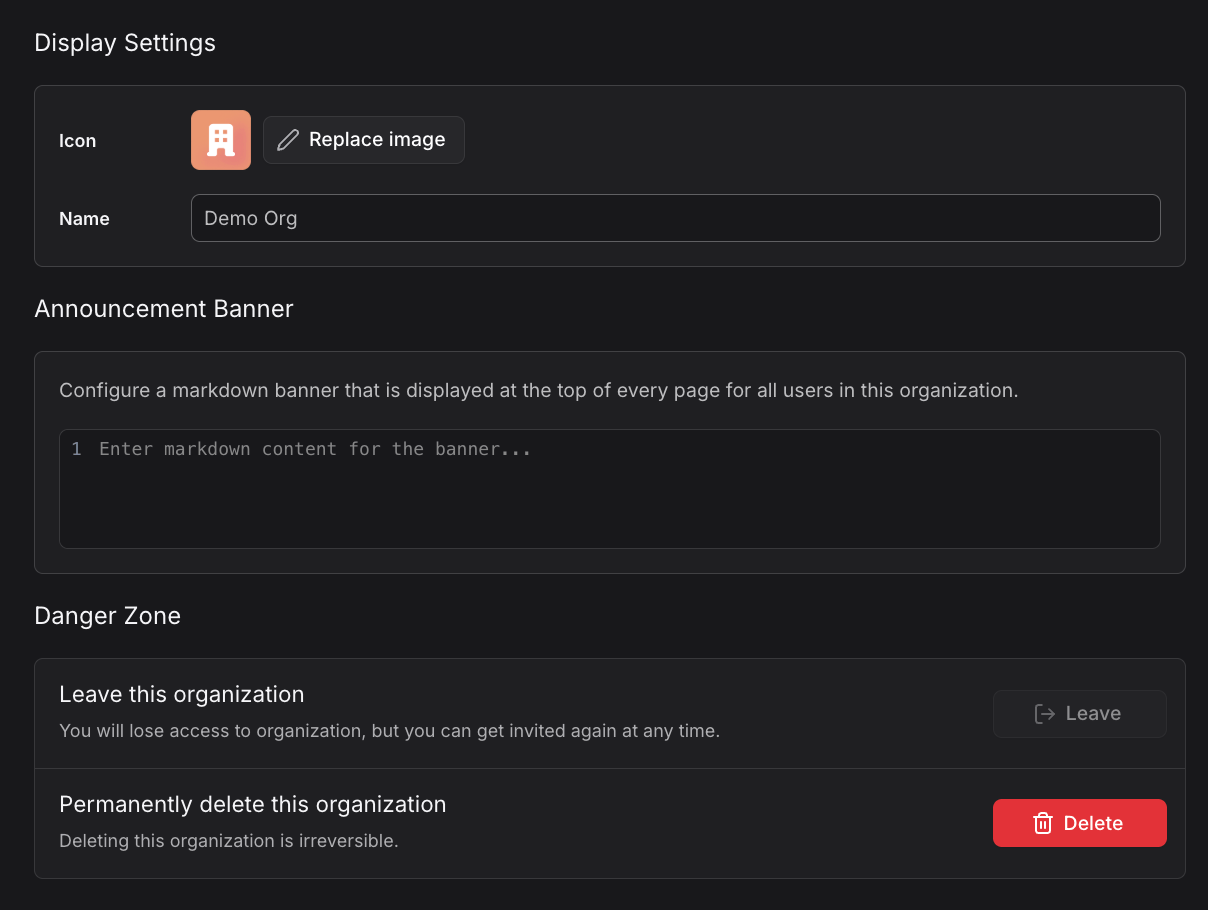
Task: Click the Name field label
Action: click(84, 219)
